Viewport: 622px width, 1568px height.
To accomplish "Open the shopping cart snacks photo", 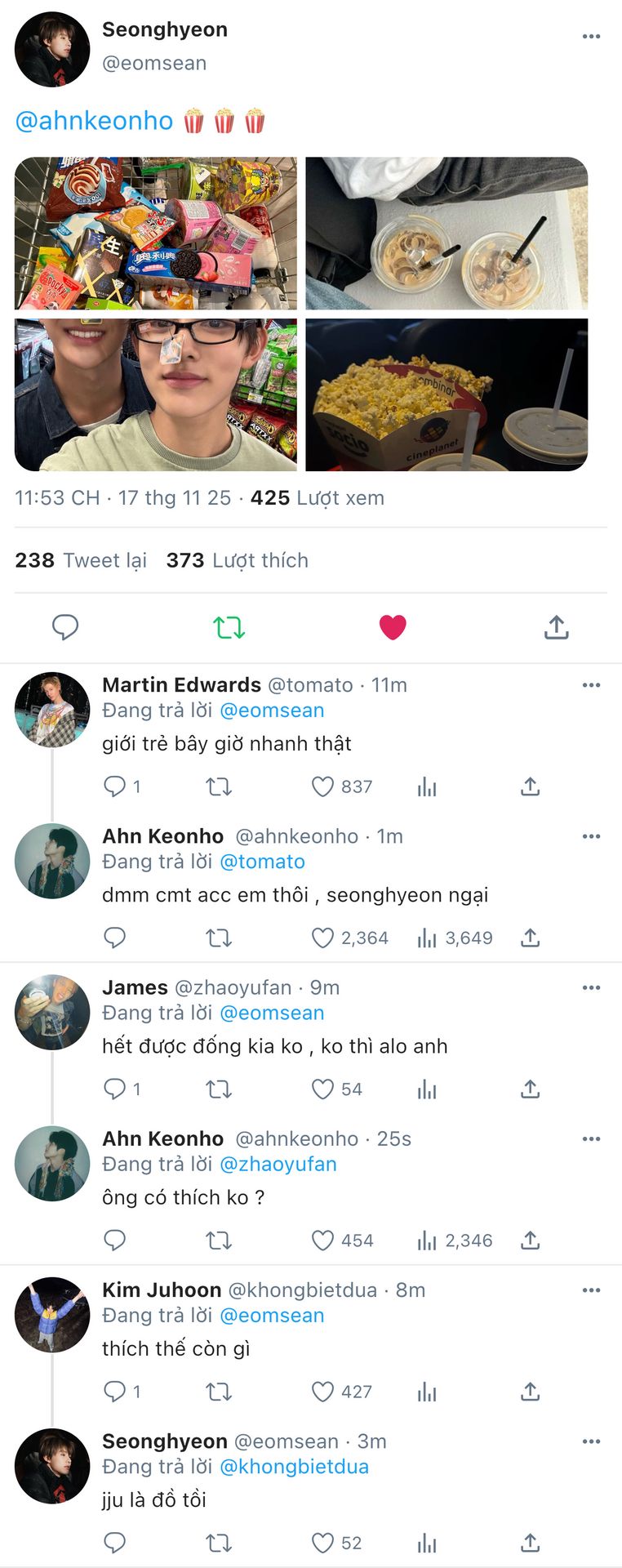I will coord(156,234).
